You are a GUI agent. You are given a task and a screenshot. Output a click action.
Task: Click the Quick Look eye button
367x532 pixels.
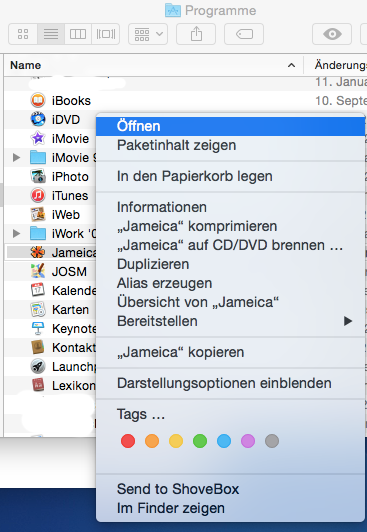coord(332,34)
